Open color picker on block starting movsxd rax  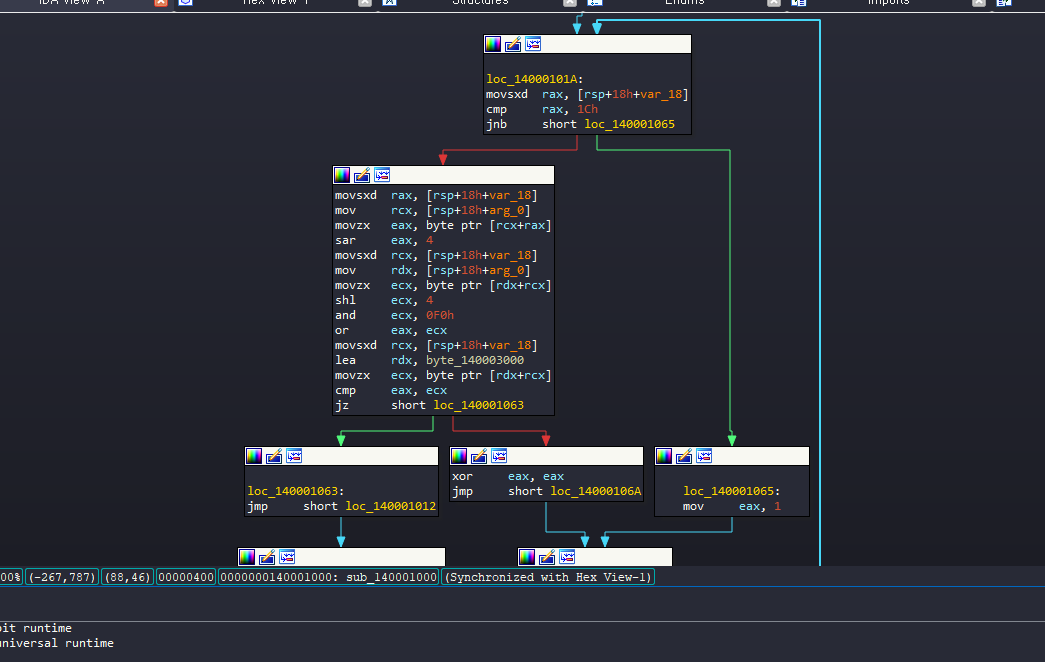(x=342, y=175)
